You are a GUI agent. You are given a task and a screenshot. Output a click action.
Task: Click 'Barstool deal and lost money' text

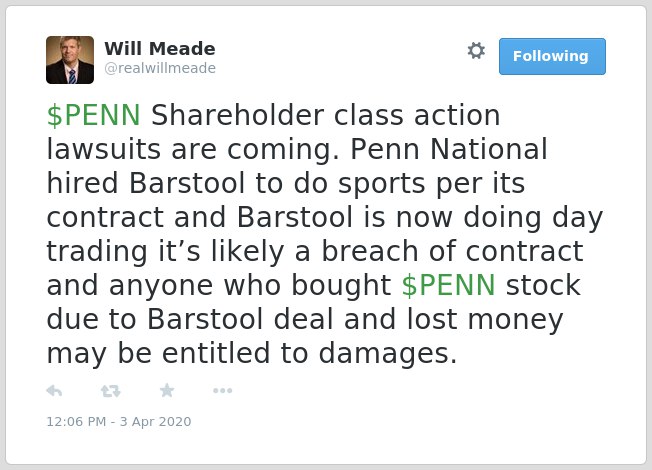pos(355,319)
